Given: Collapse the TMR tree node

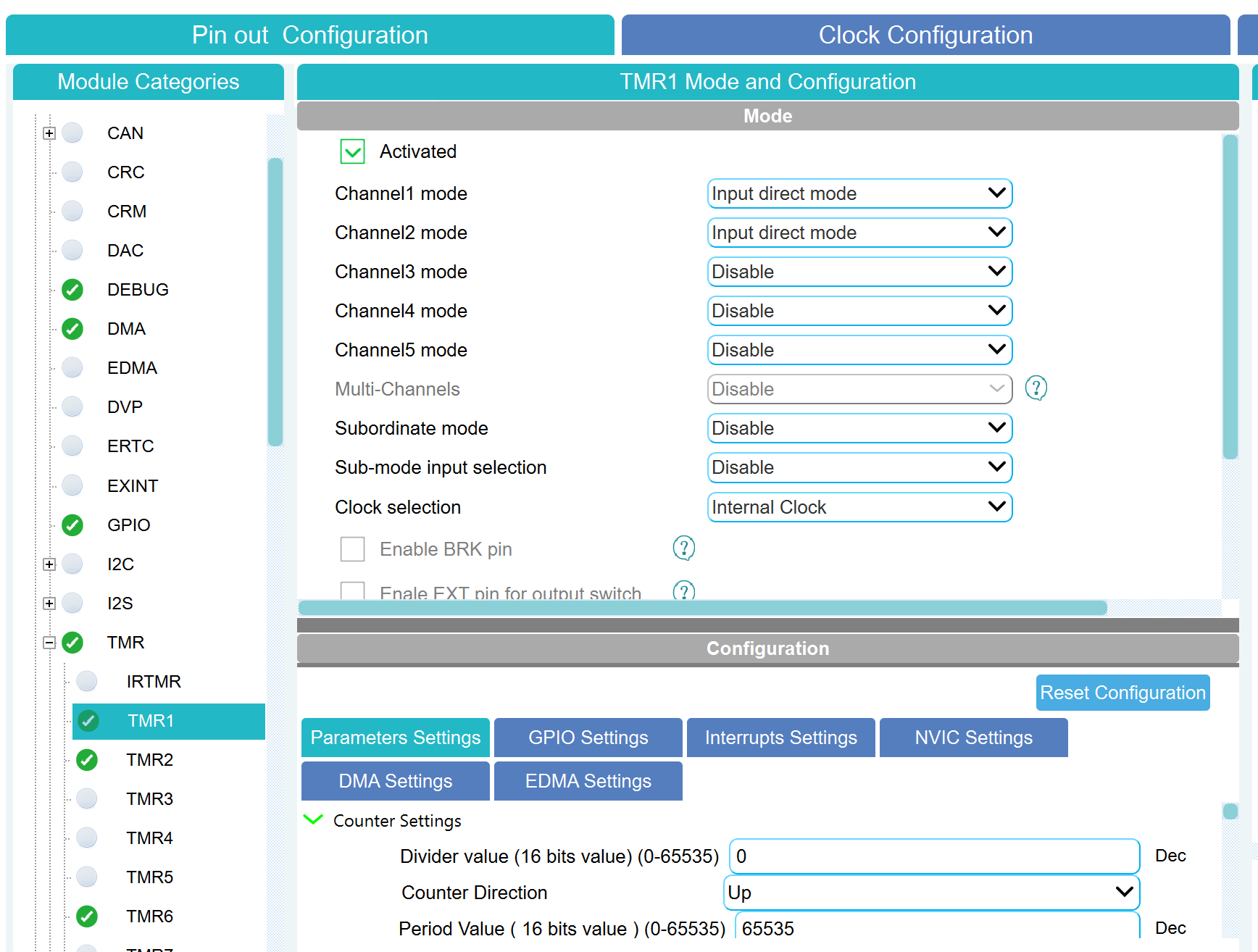Looking at the screenshot, I should click(x=49, y=643).
